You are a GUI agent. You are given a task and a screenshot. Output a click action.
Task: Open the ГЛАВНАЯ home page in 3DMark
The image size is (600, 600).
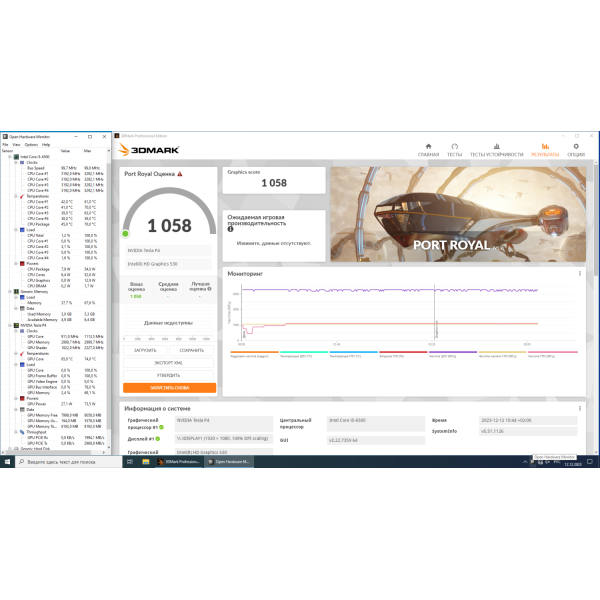(x=428, y=150)
